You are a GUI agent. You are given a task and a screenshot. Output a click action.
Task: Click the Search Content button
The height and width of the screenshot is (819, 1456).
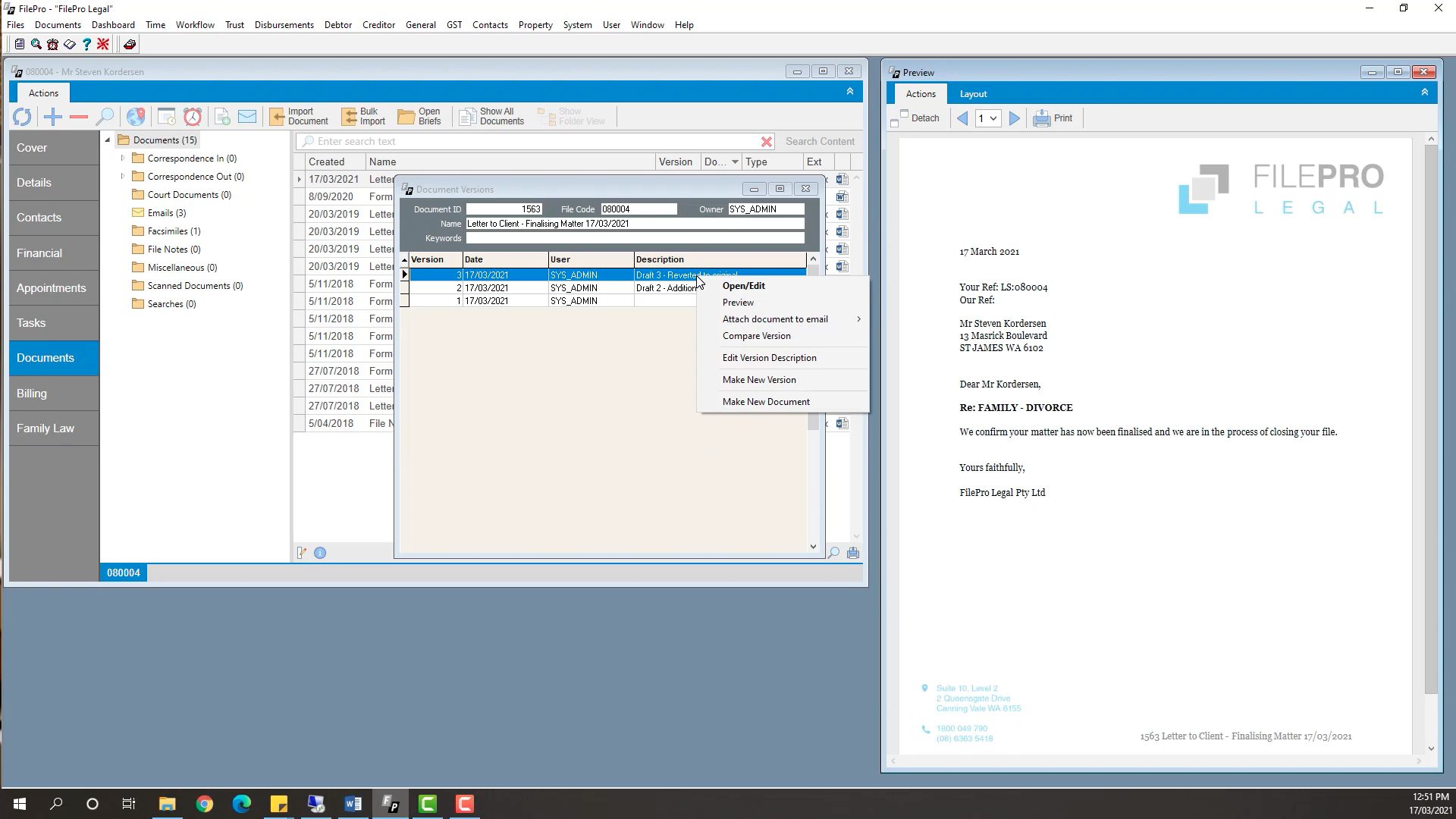click(x=820, y=142)
